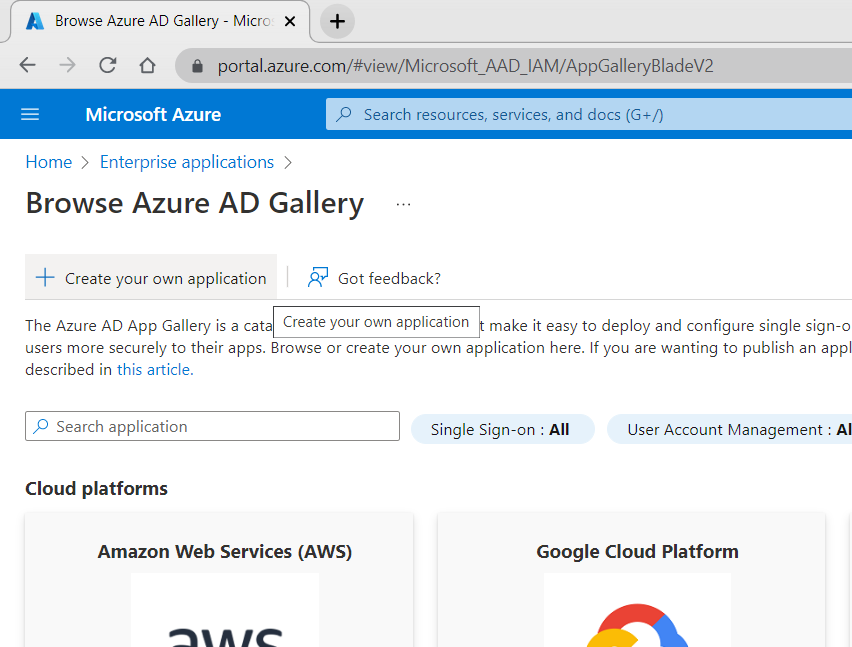Click the Cloud platforms heading
This screenshot has width=852, height=647.
(96, 488)
